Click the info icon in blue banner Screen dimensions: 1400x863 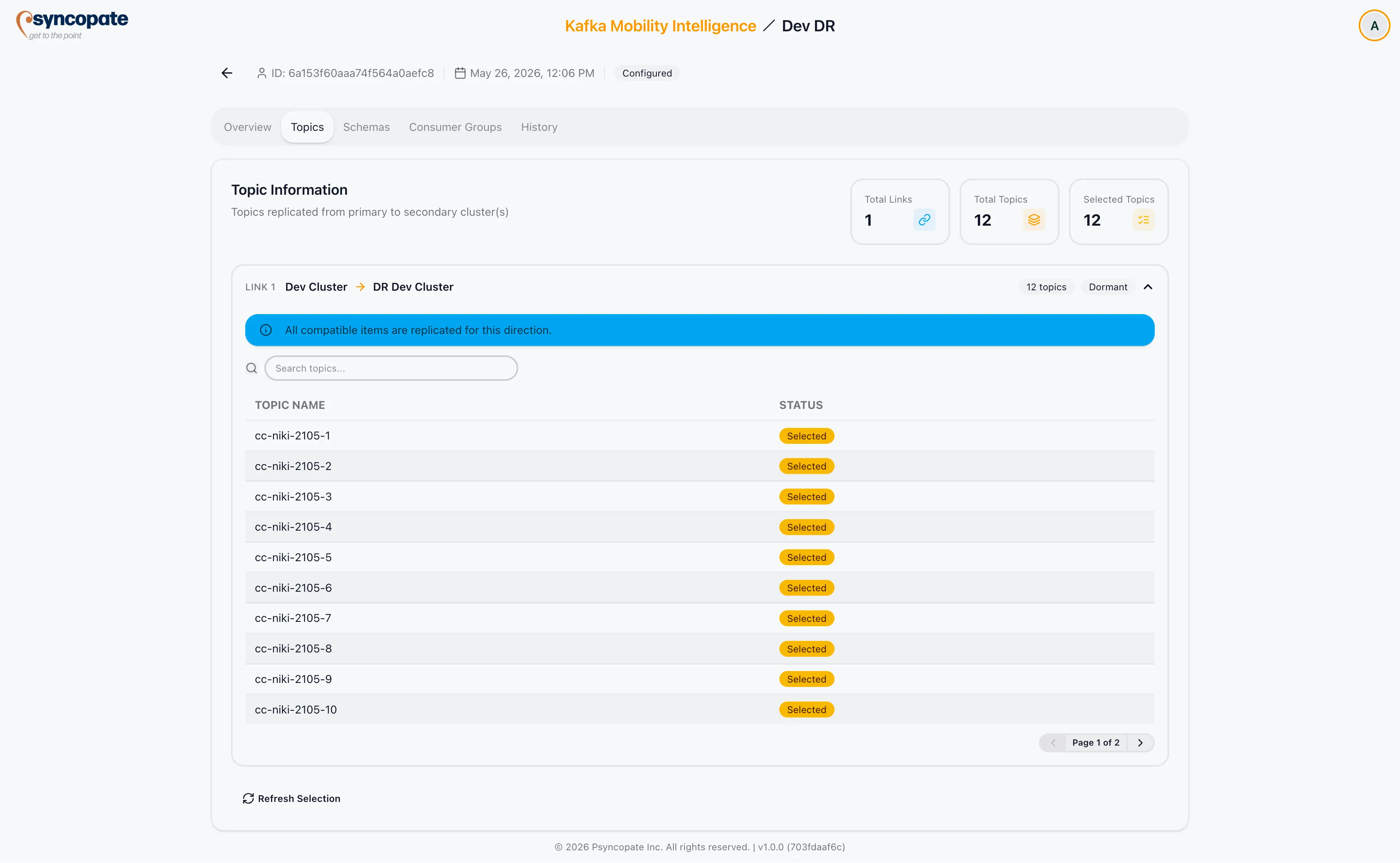pos(265,330)
